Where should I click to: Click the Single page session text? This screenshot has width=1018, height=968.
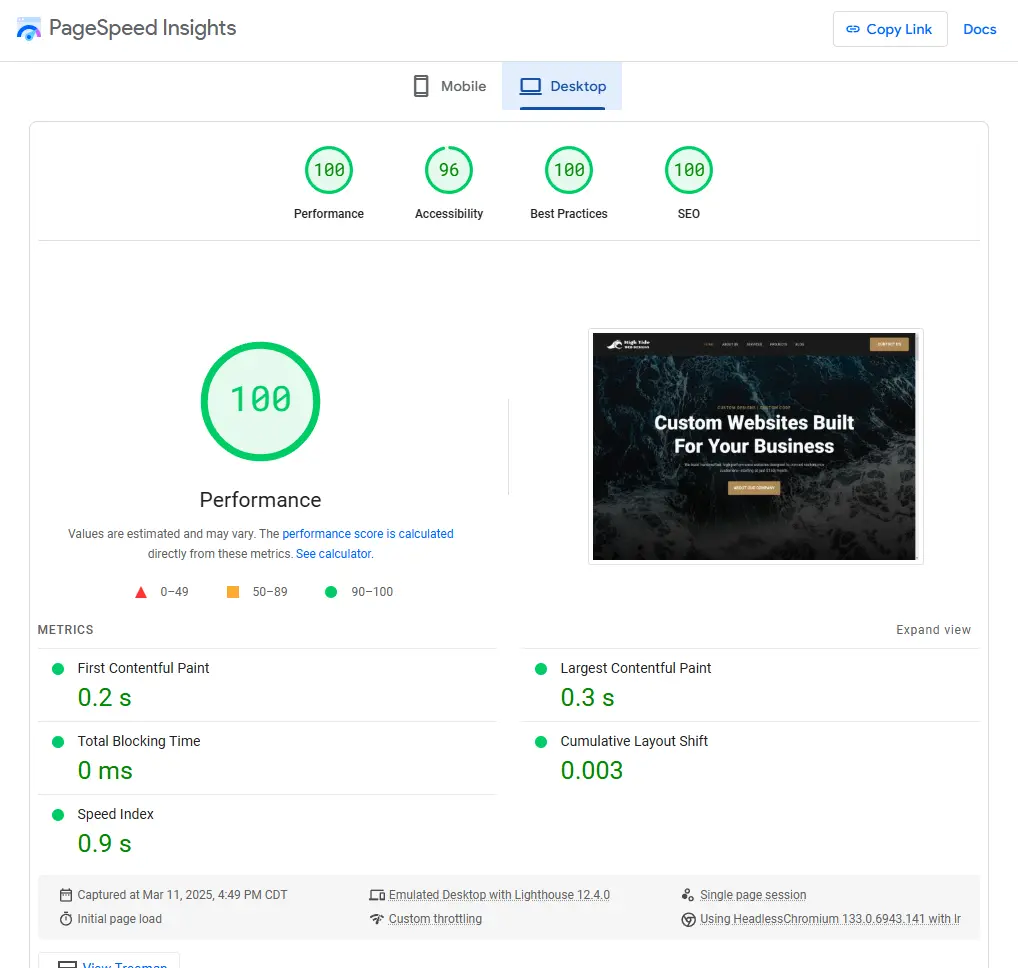pos(753,895)
